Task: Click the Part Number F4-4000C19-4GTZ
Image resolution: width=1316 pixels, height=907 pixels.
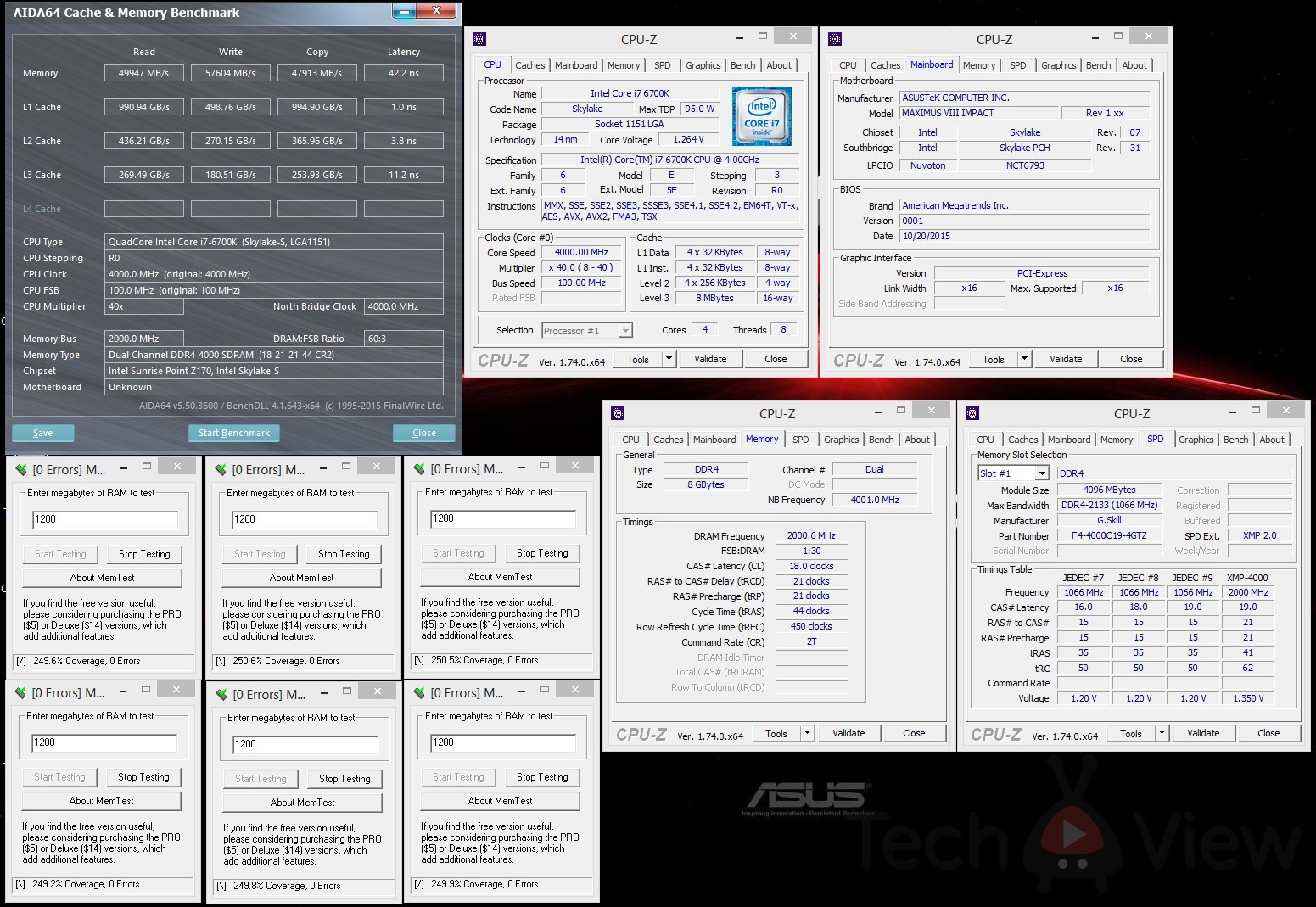Action: (x=1109, y=536)
